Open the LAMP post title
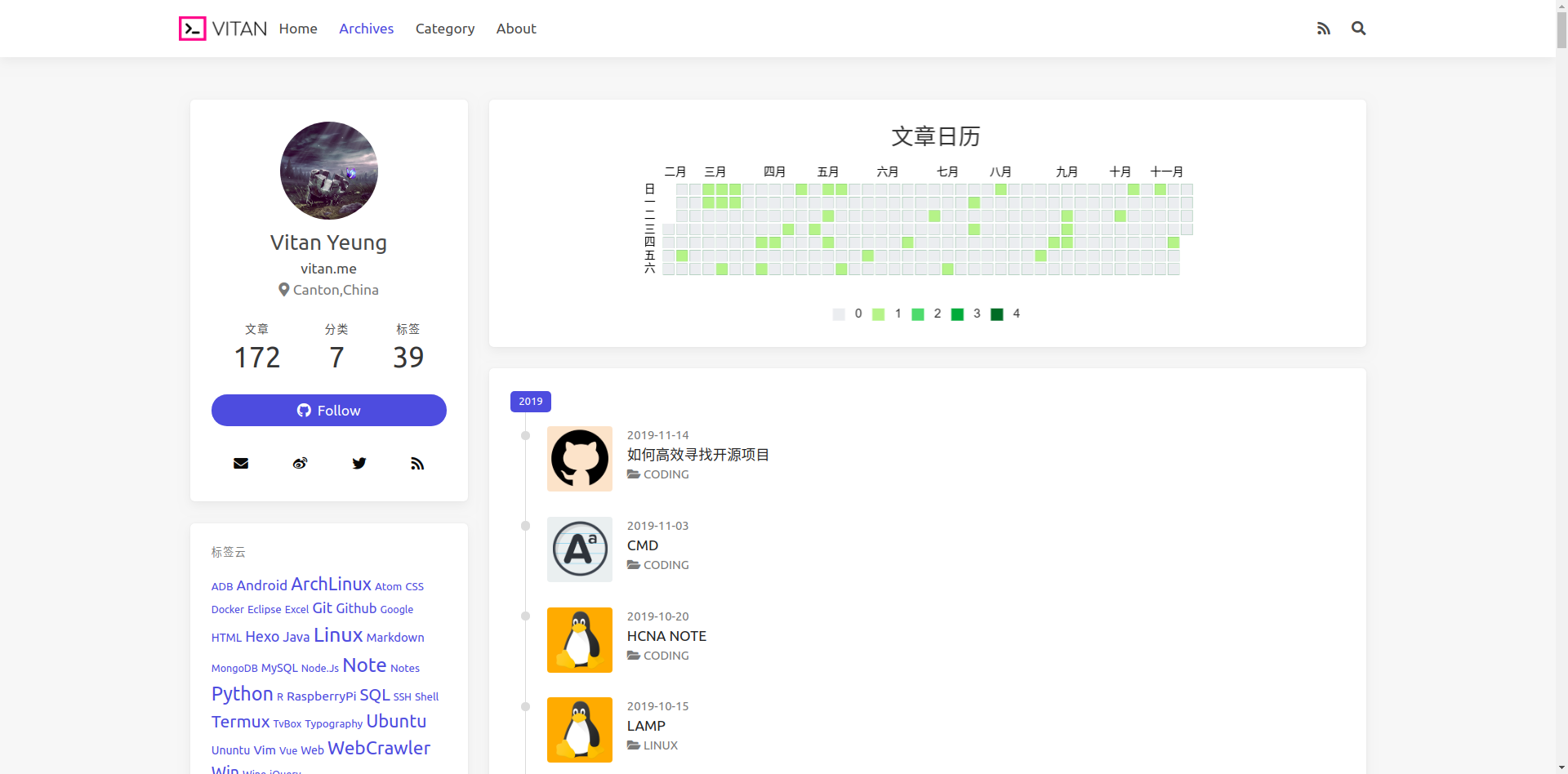Image resolution: width=1568 pixels, height=774 pixels. tap(646, 726)
